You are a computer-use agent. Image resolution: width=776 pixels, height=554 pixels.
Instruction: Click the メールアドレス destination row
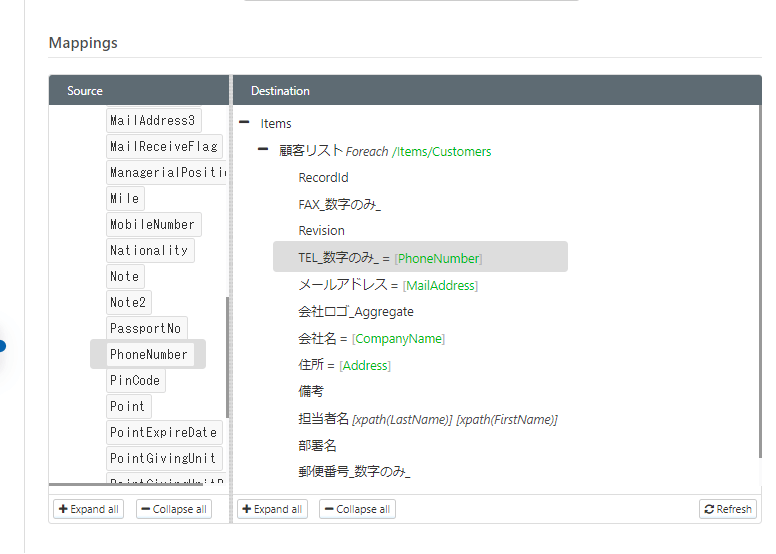[x=388, y=285]
